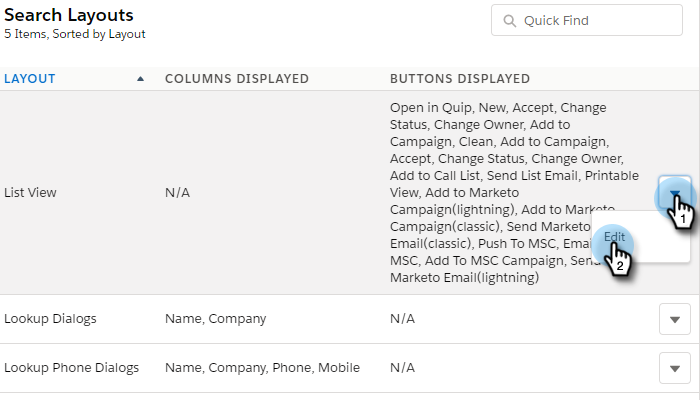Click the Quick Find search field
Image resolution: width=700 pixels, height=400 pixels.
[595, 20]
